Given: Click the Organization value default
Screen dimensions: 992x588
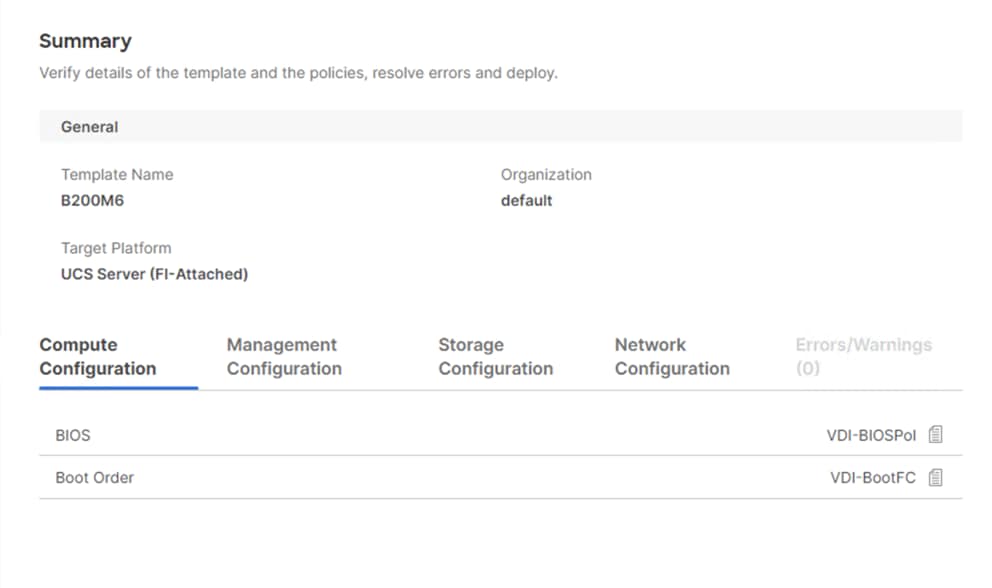Looking at the screenshot, I should pos(526,200).
